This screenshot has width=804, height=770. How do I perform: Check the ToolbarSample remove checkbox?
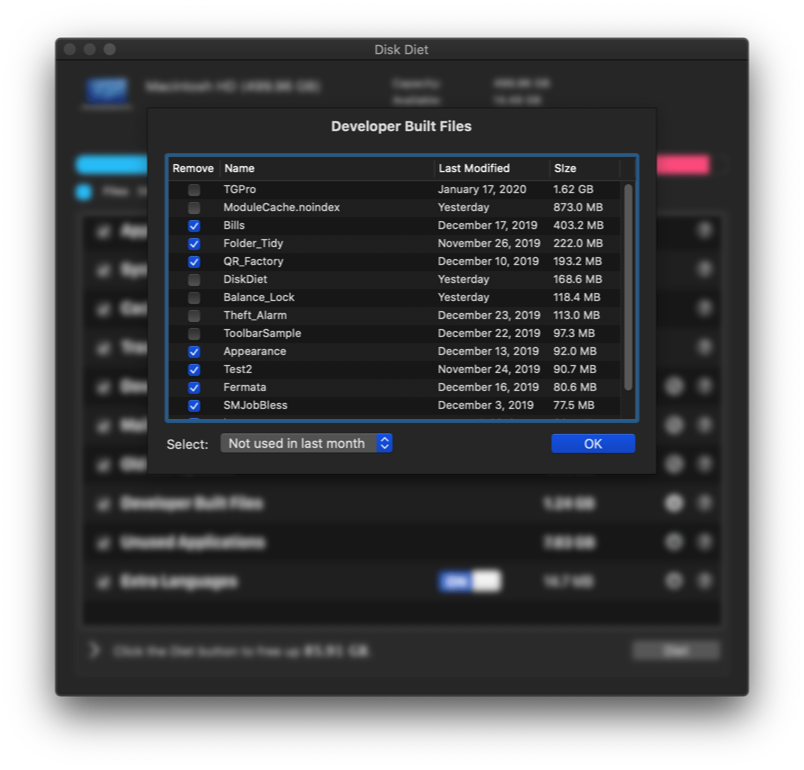point(194,334)
